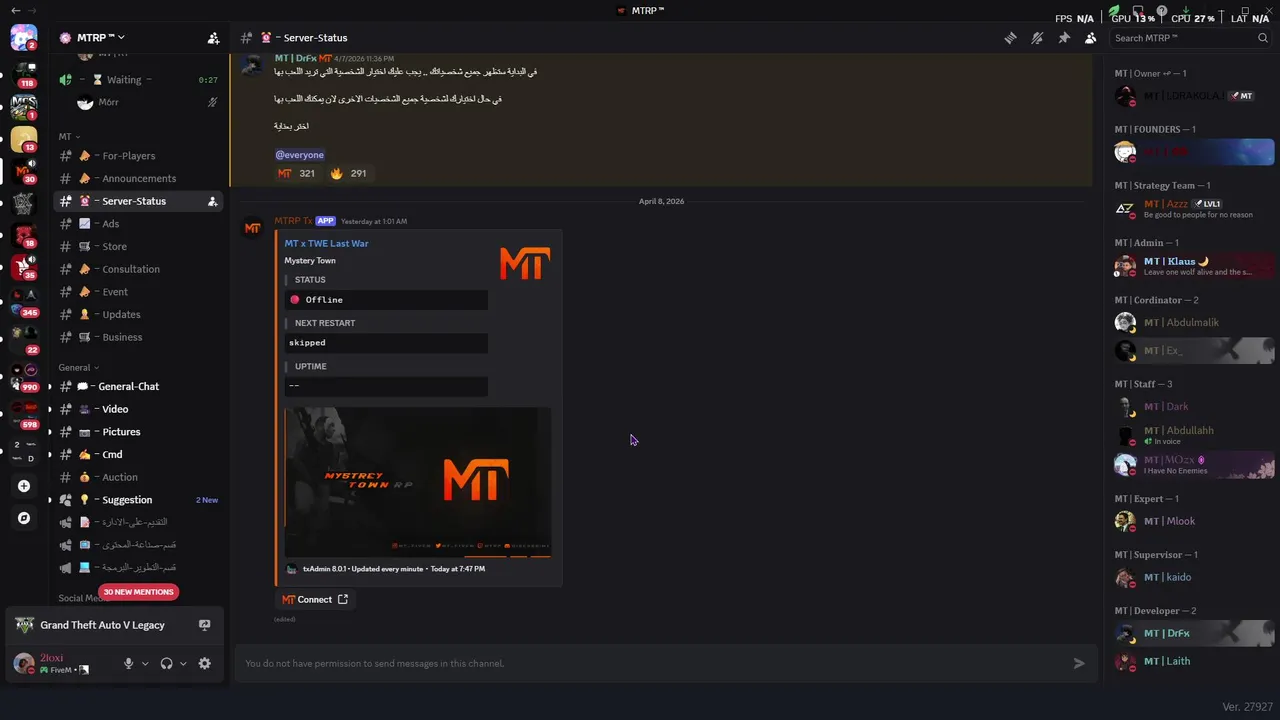Open the Video channel

[138, 409]
